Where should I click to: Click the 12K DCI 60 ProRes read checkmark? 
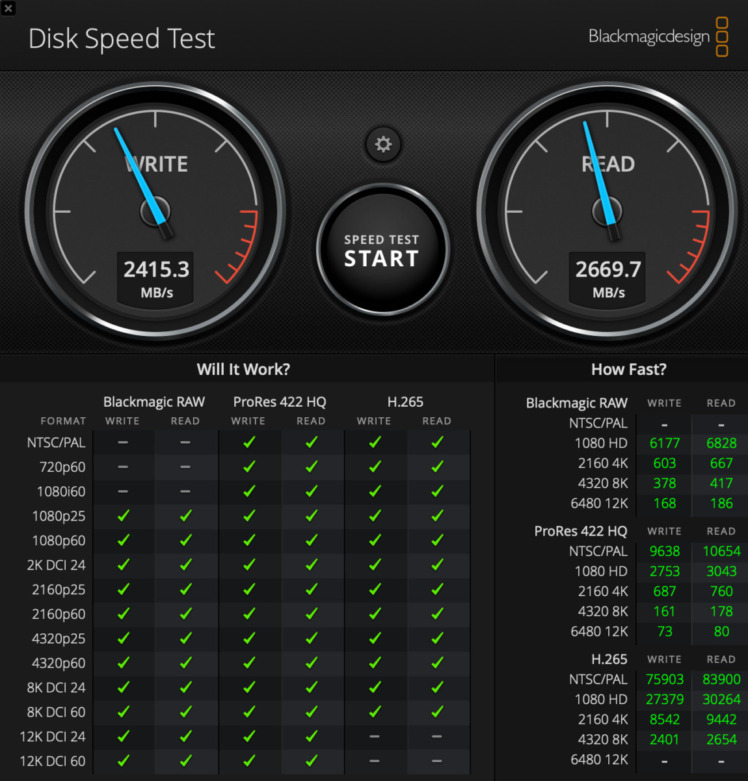(x=311, y=761)
